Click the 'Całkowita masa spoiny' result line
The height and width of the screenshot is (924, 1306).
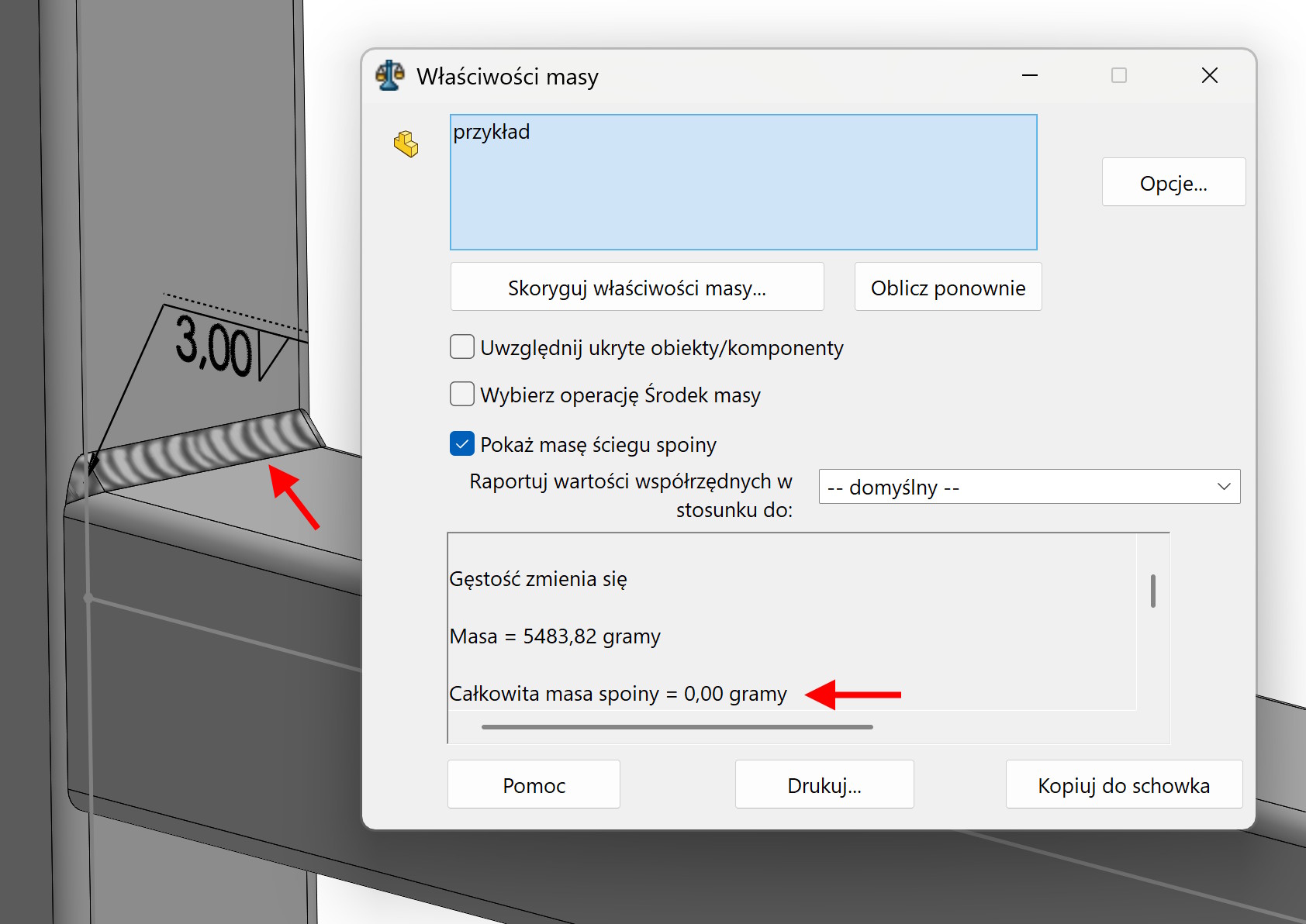pyautogui.click(x=617, y=694)
